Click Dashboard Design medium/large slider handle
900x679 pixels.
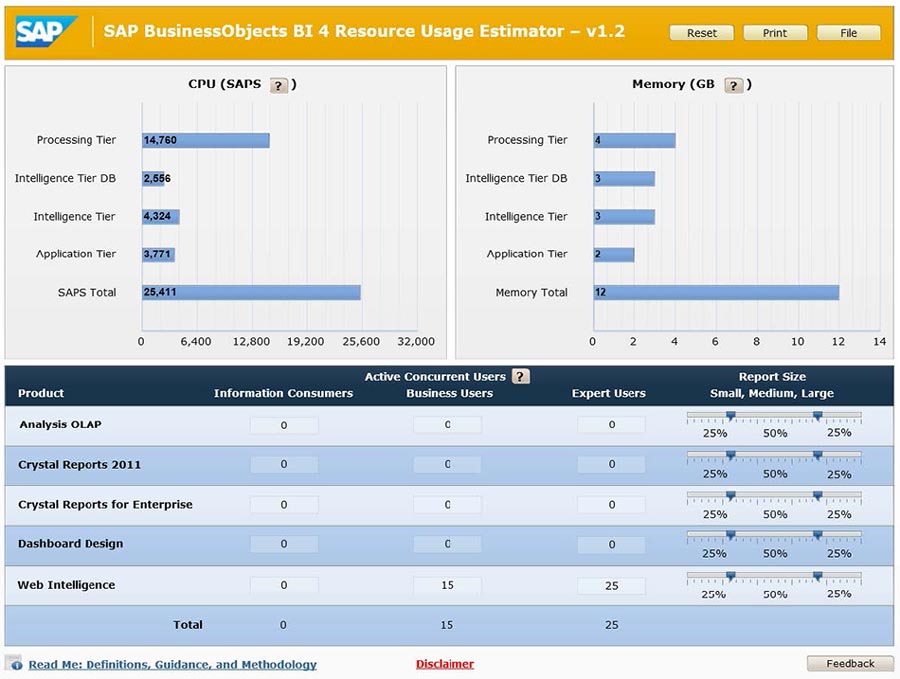point(817,536)
